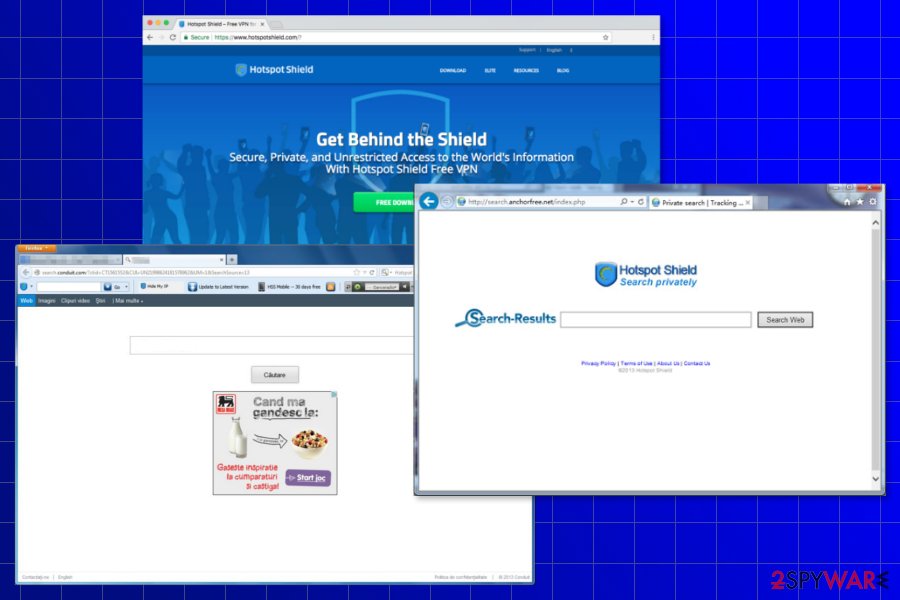Select the Clipuri video tab
Screen dimensions: 900x600
(x=75, y=300)
